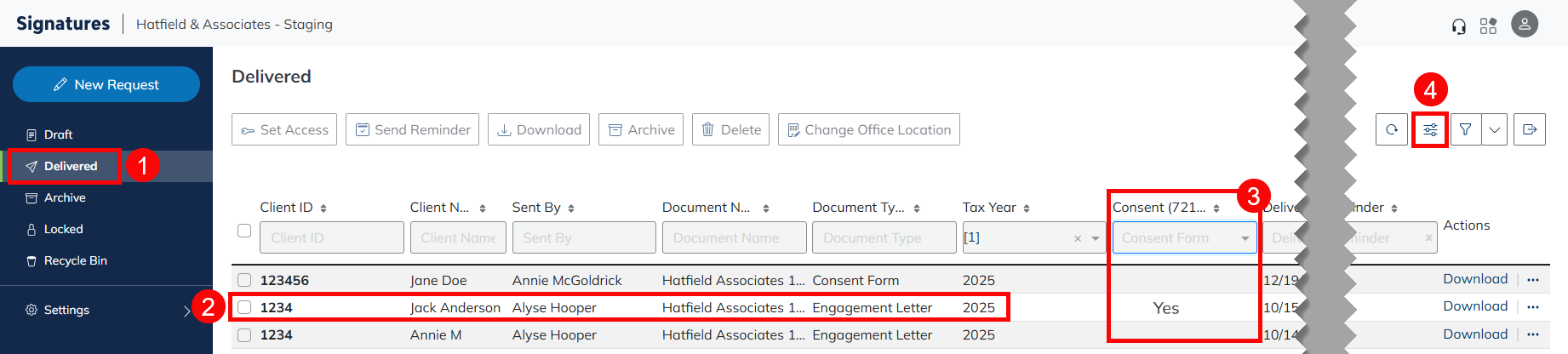
Task: Click the refresh icon in the toolbar
Action: point(1391,130)
